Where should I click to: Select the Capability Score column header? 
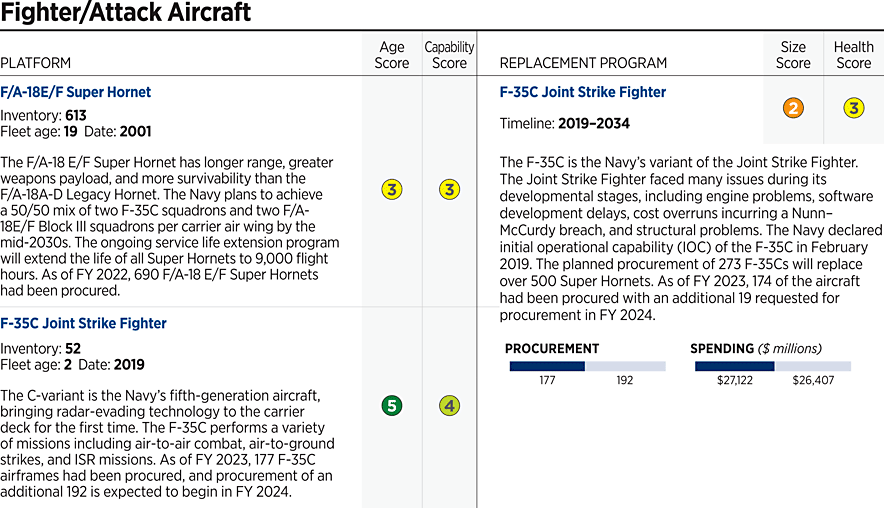click(x=450, y=55)
